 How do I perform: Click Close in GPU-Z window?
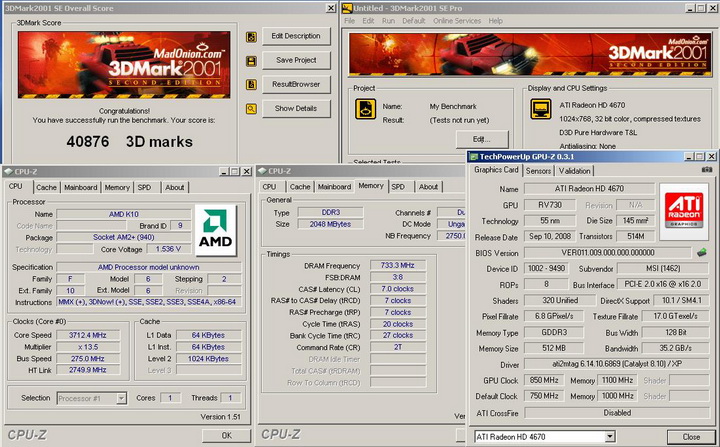point(691,437)
